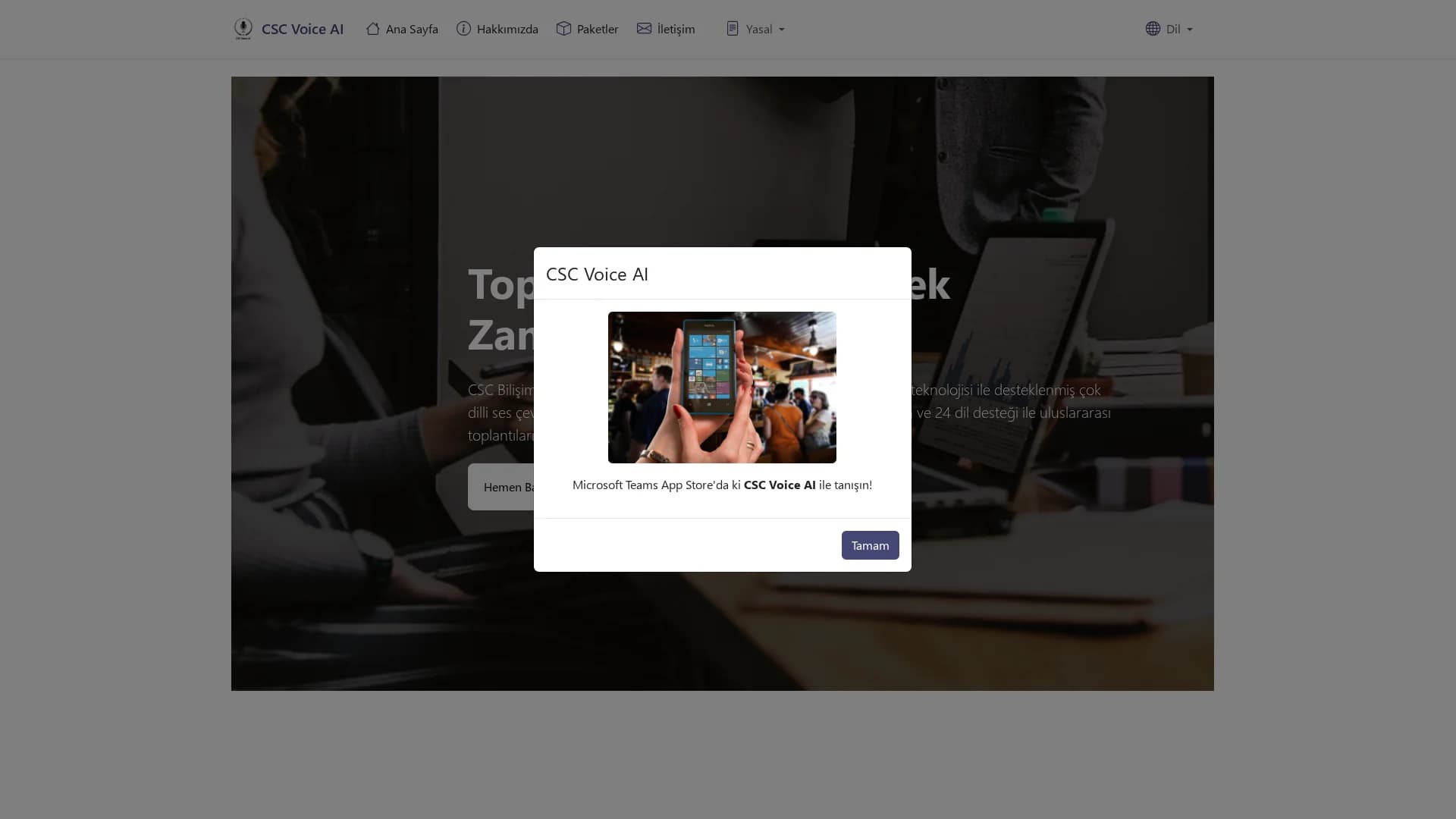Open the Paketler menu item
Image resolution: width=1456 pixels, height=819 pixels.
click(588, 29)
